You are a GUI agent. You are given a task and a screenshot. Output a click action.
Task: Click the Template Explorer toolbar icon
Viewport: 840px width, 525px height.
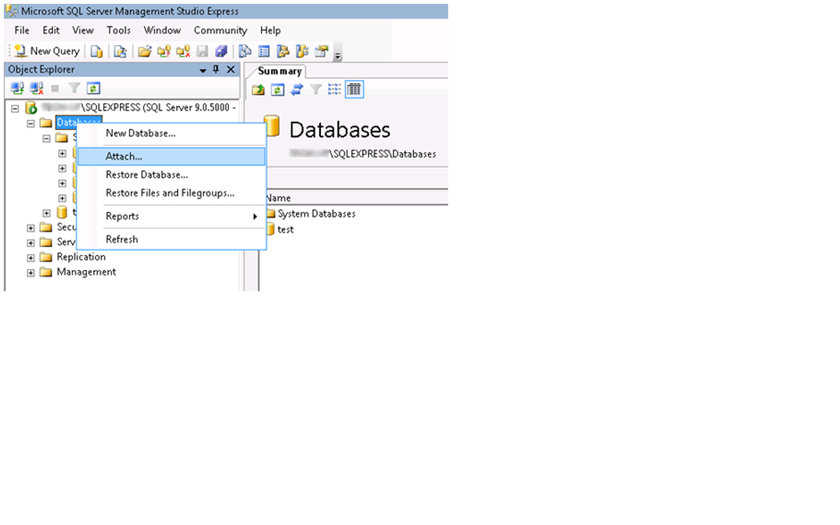click(x=302, y=51)
